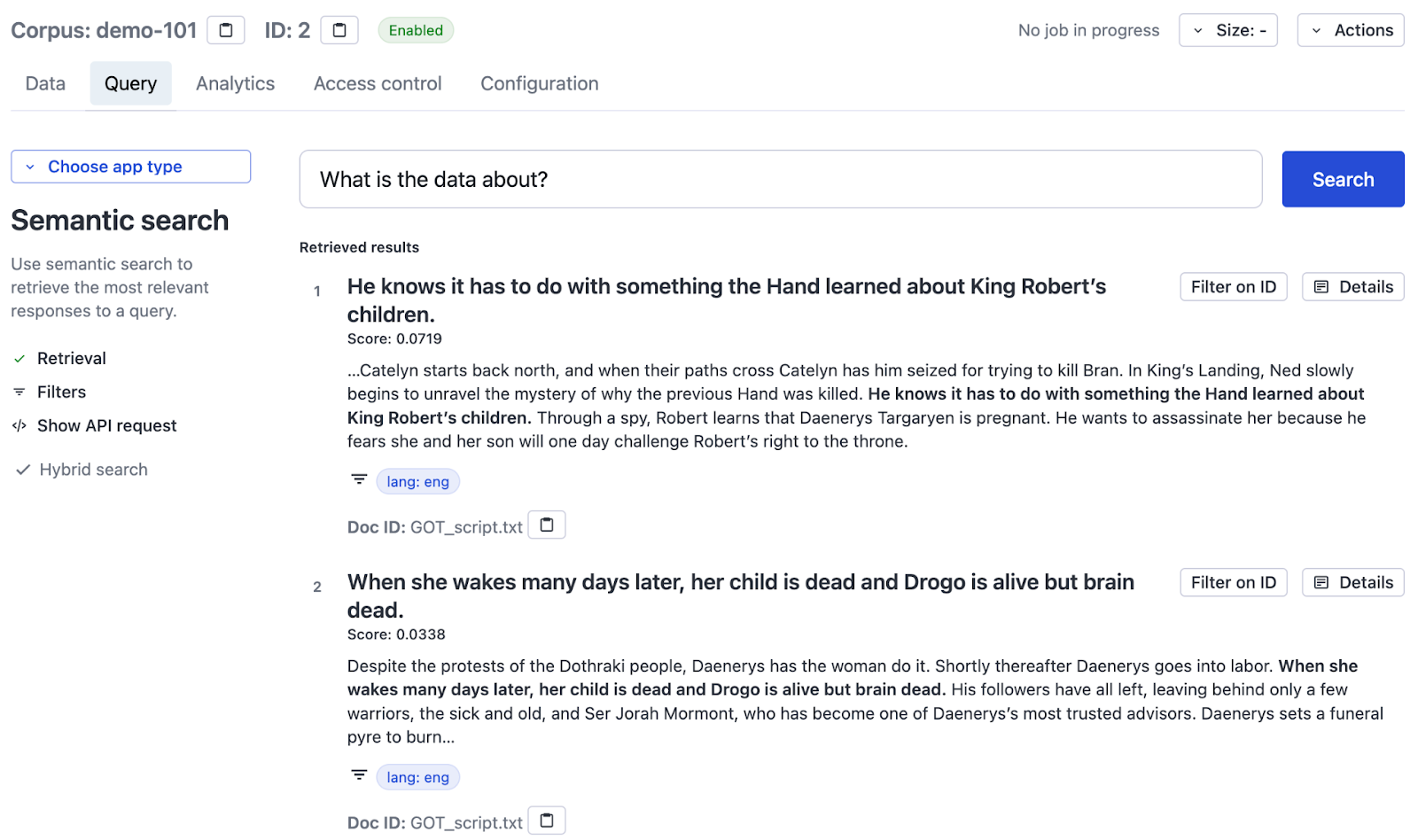Open Details for the Drogo result
The image size is (1418, 840).
point(1352,582)
